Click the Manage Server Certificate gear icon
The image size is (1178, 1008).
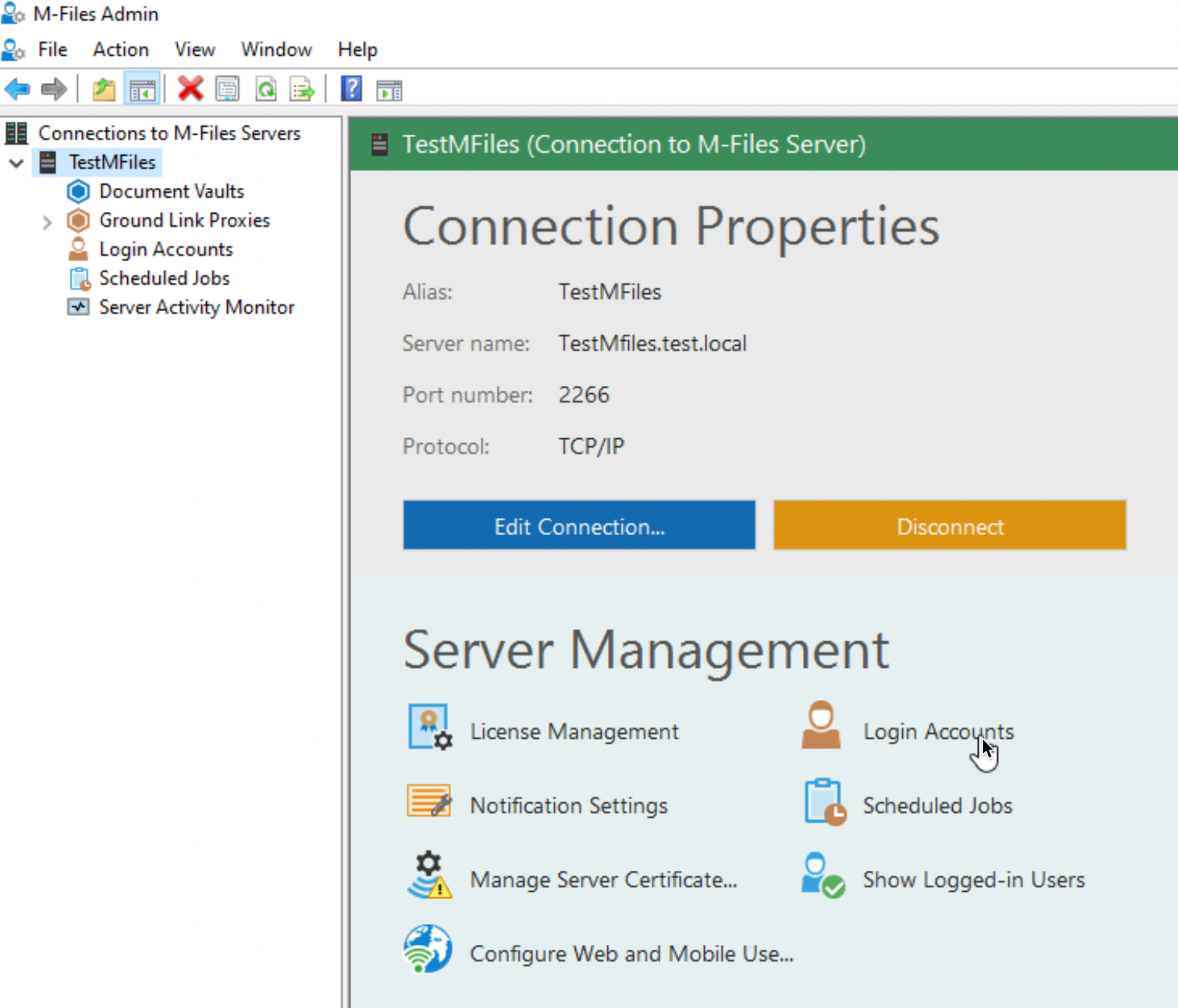[x=429, y=875]
